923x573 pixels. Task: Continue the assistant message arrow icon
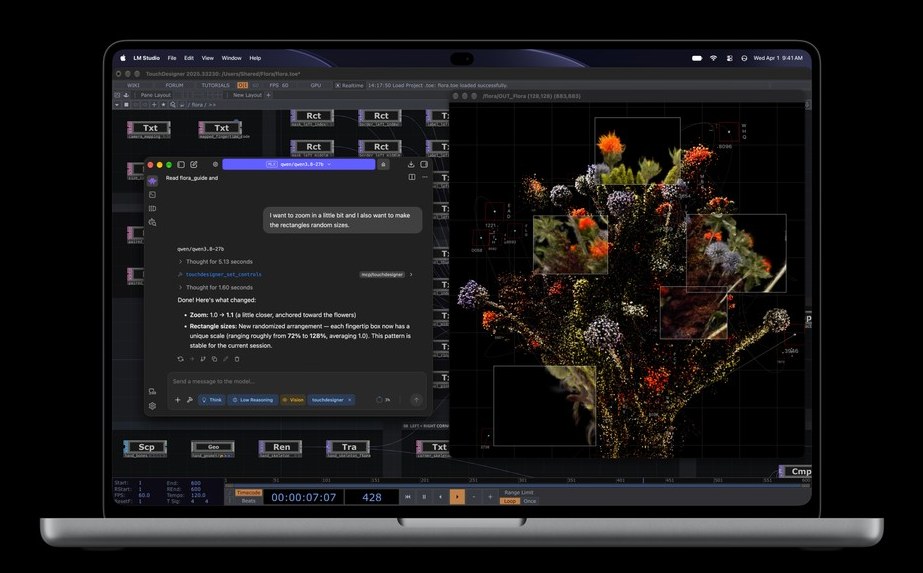[192, 359]
